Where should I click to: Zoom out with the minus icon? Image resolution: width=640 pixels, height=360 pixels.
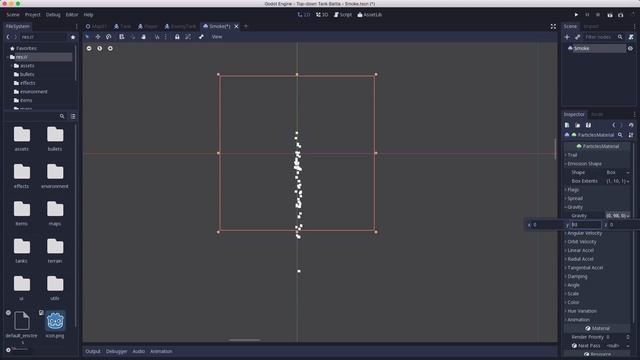89,48
